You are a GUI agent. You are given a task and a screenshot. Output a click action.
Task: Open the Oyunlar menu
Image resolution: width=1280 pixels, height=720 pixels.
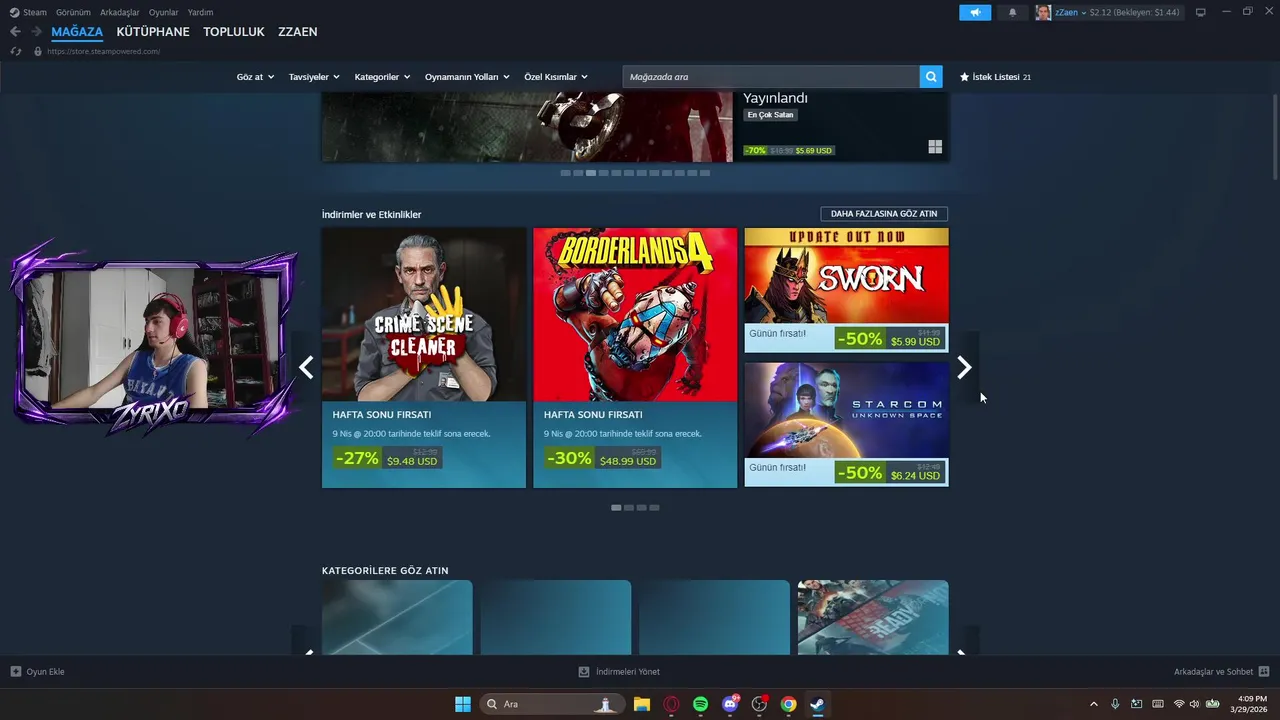pos(164,12)
